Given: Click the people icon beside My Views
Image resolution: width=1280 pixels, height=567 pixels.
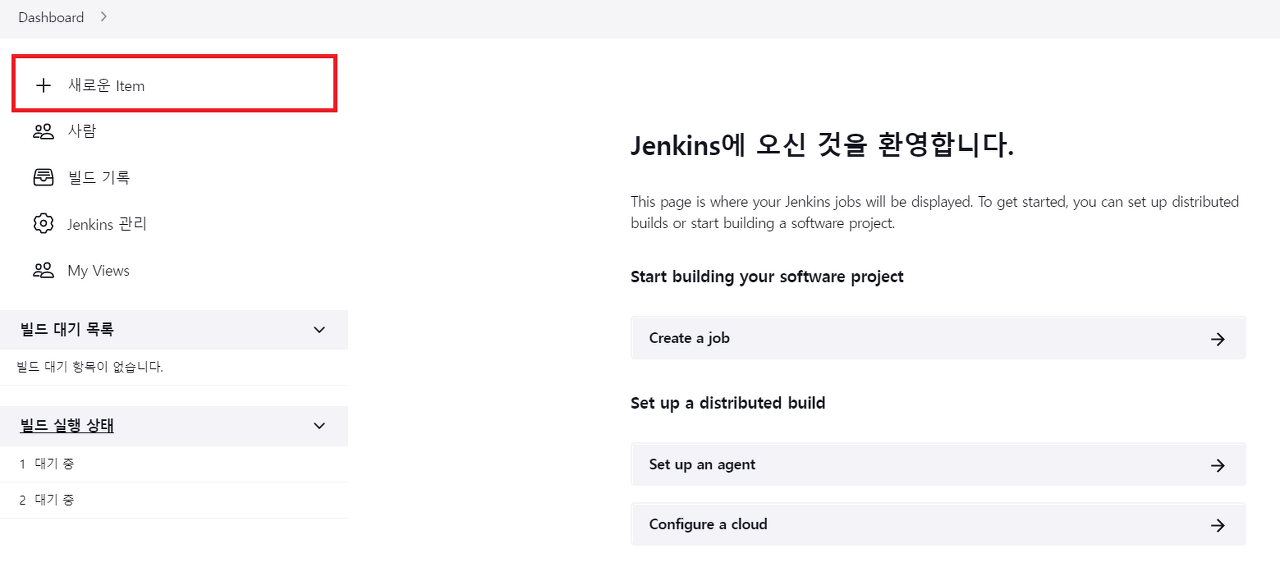Looking at the screenshot, I should [43, 270].
